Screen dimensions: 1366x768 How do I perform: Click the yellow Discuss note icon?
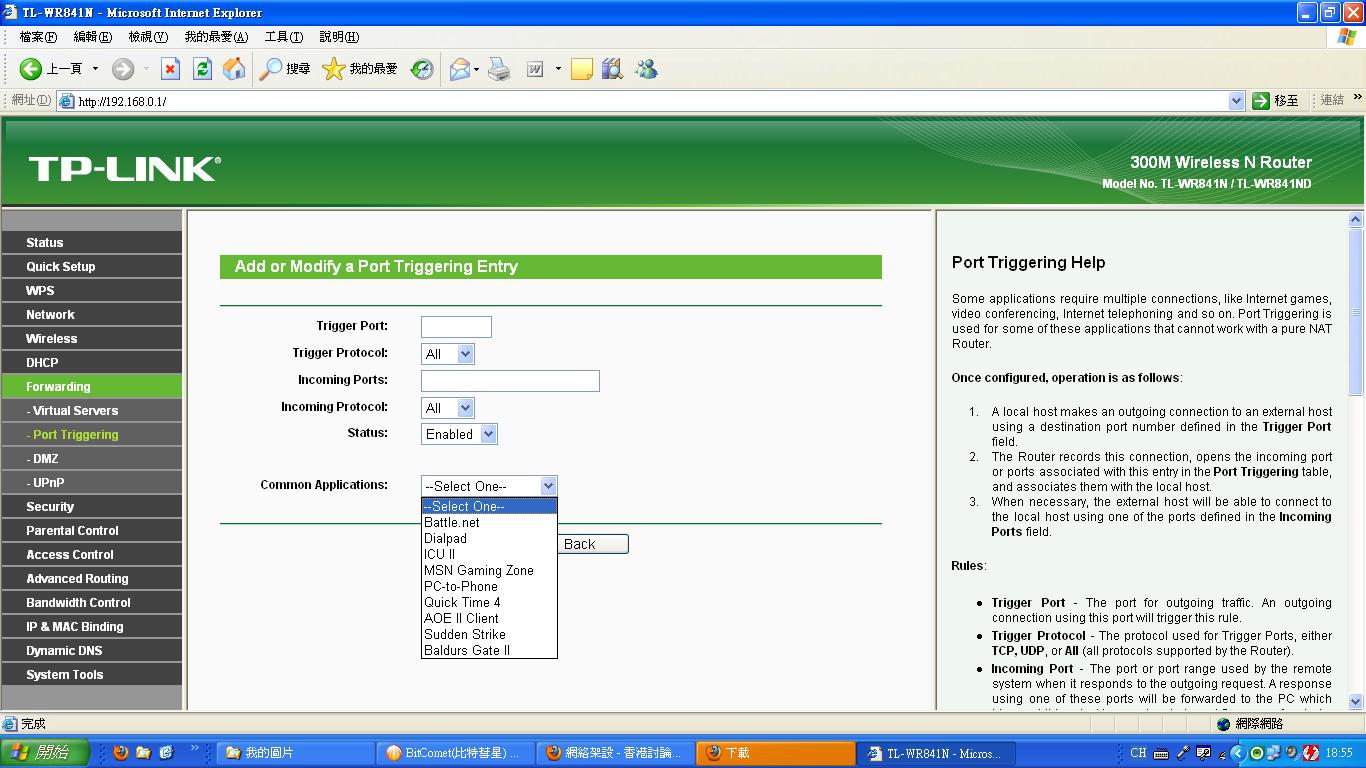[x=582, y=69]
